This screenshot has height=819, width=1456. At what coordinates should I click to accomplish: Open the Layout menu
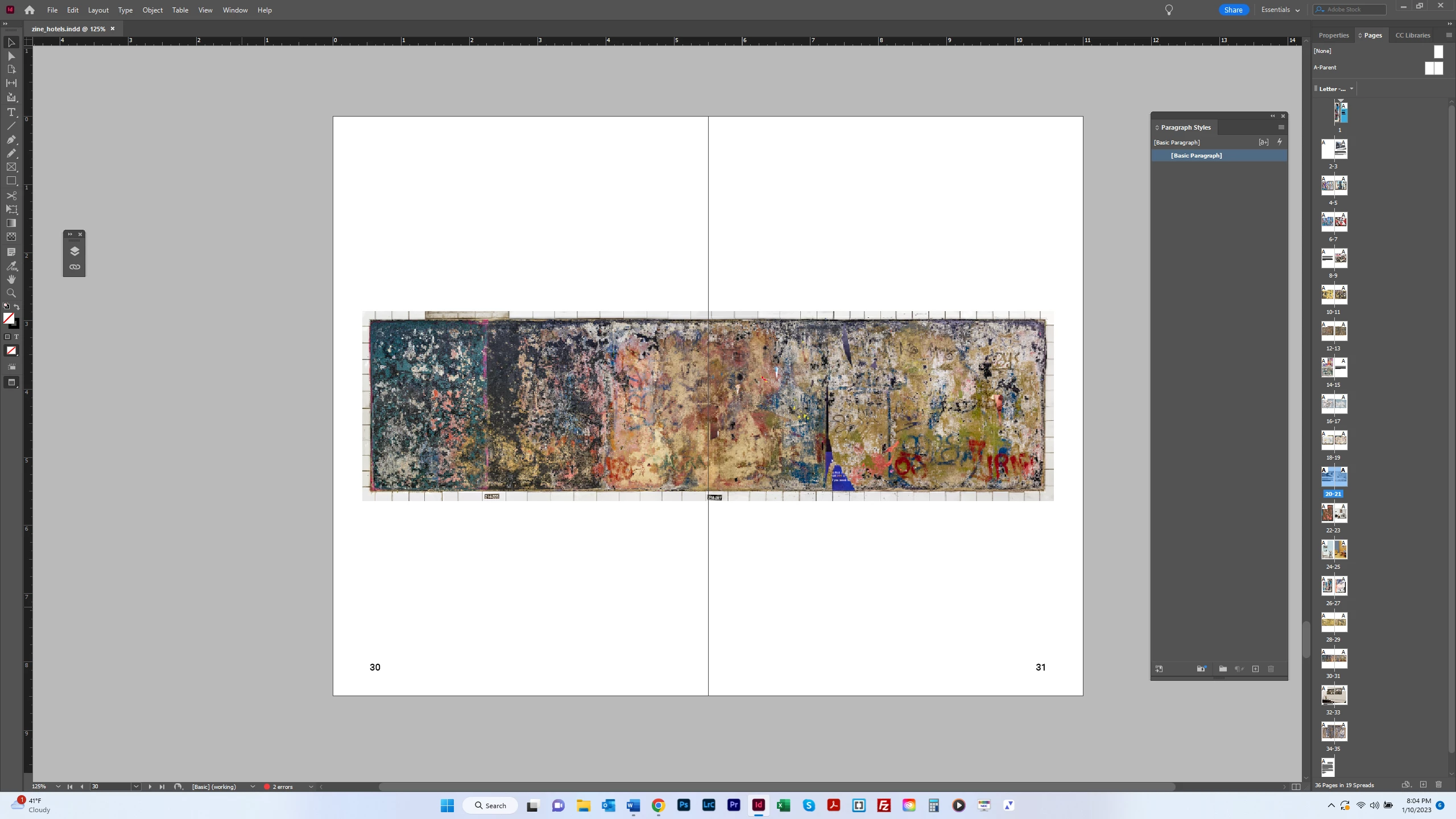(98, 10)
